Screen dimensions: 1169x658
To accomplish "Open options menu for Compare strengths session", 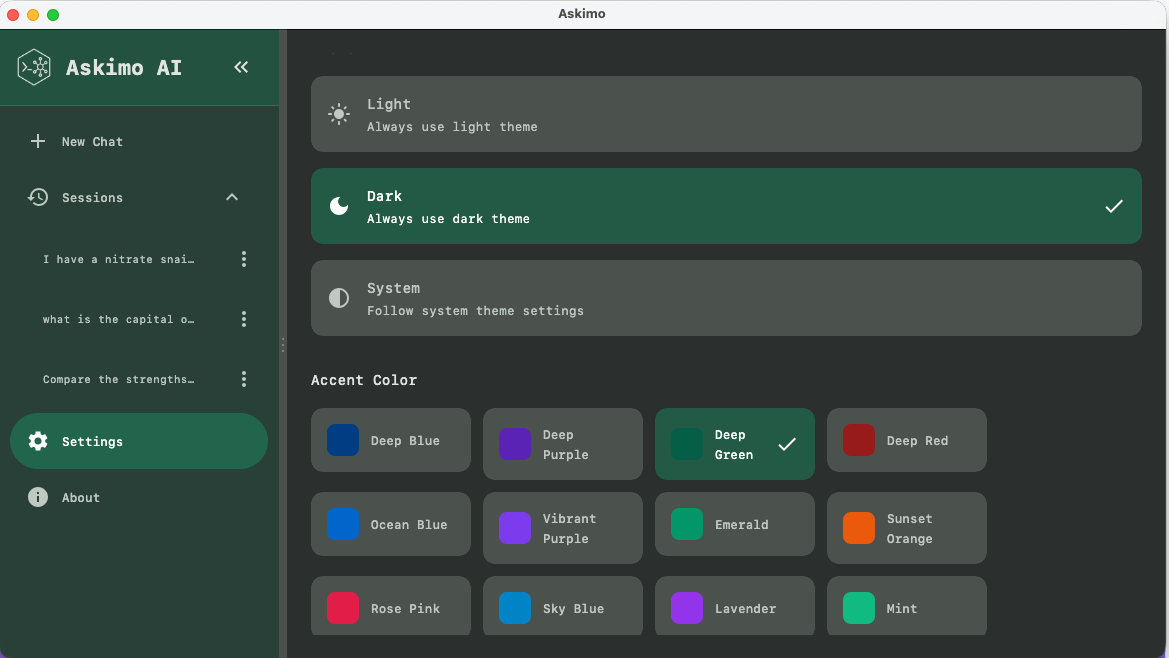I will (x=244, y=379).
